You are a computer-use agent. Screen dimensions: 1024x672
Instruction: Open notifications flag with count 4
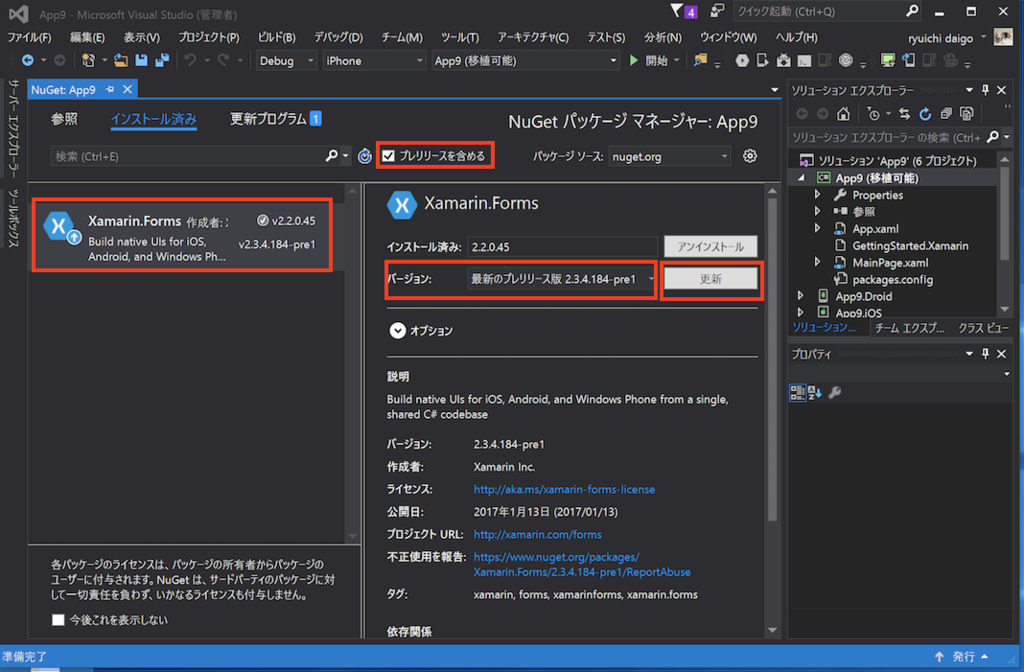[x=683, y=11]
